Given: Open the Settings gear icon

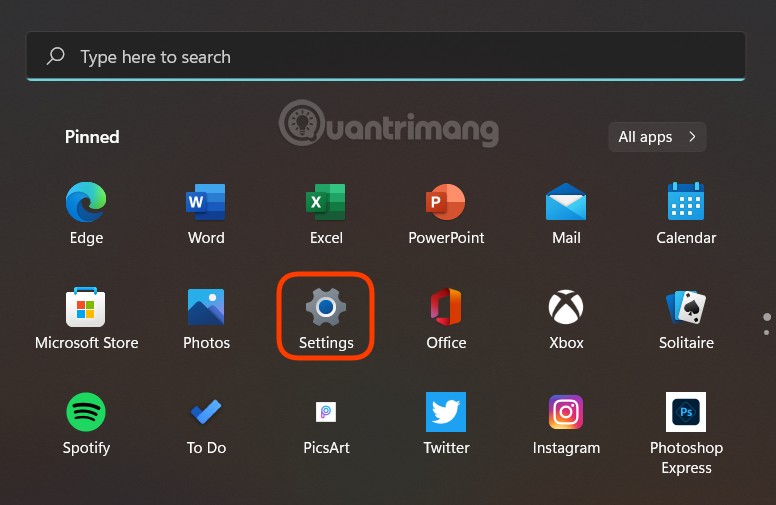Looking at the screenshot, I should (326, 307).
